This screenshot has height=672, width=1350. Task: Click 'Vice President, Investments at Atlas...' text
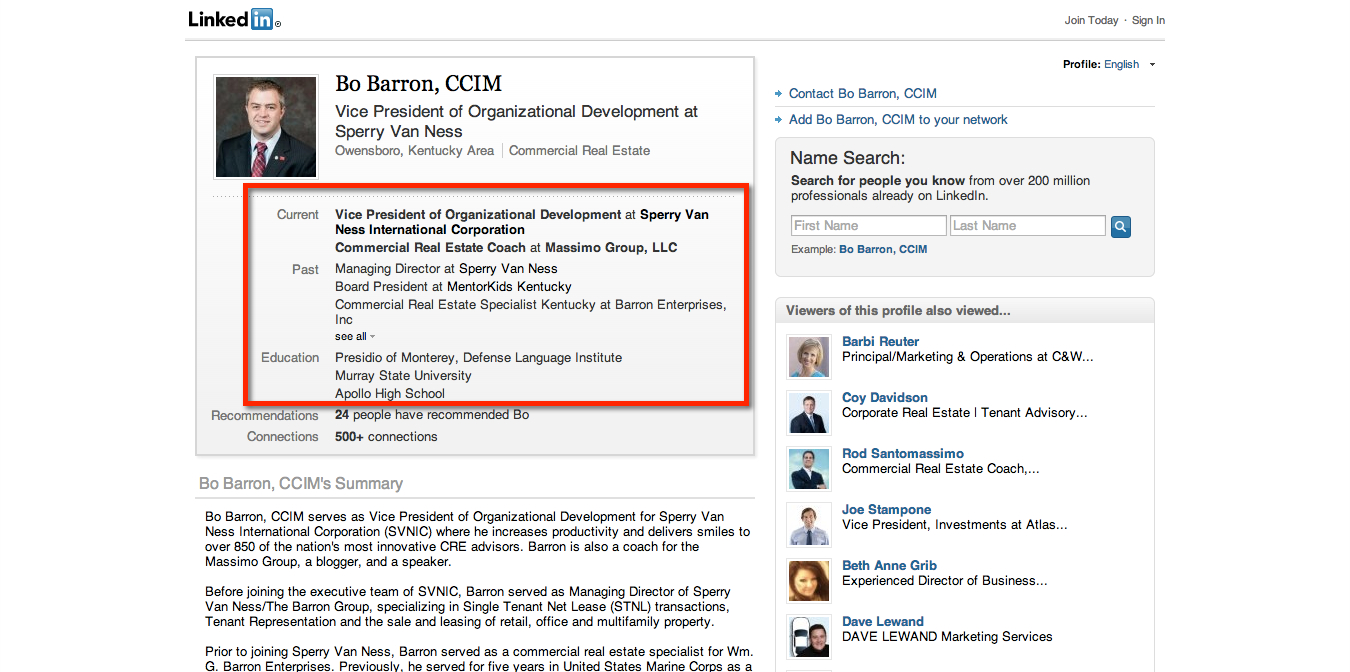click(x=954, y=525)
